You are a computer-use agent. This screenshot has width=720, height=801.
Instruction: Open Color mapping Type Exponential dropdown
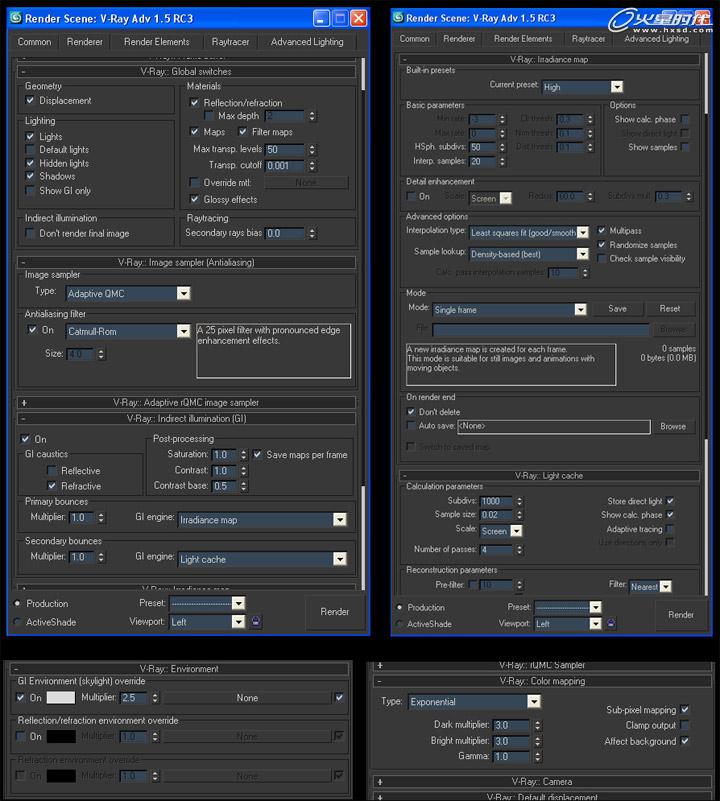point(475,701)
